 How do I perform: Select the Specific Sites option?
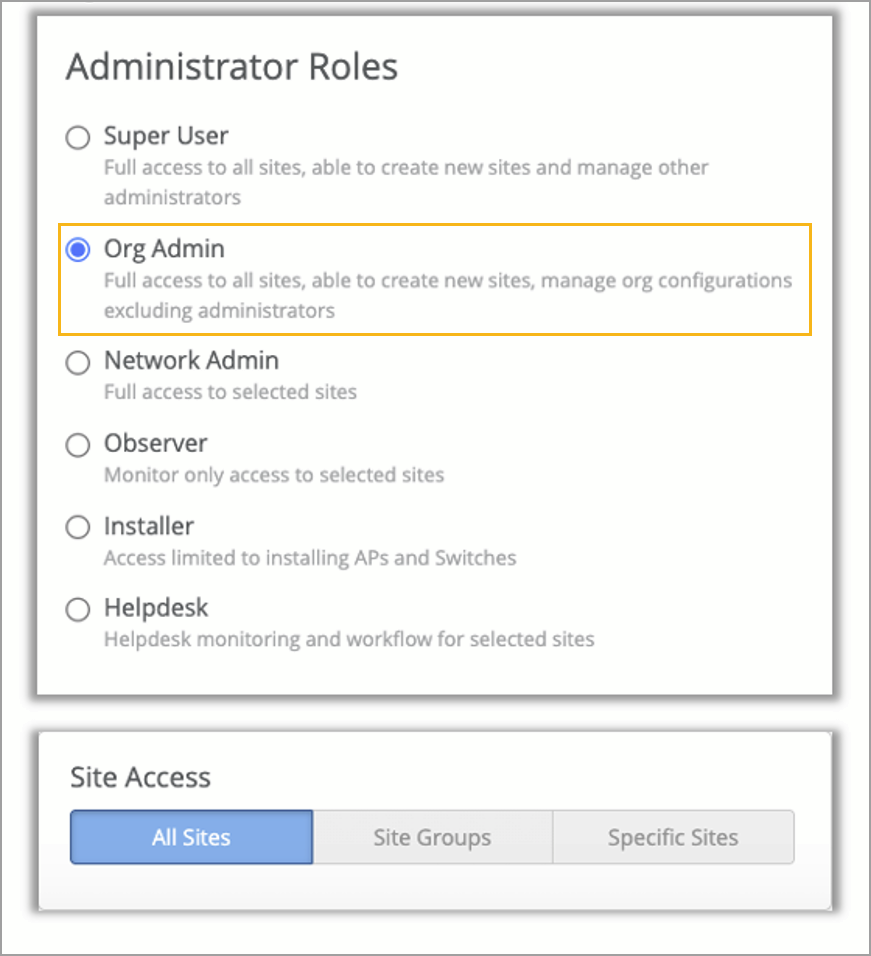[673, 837]
